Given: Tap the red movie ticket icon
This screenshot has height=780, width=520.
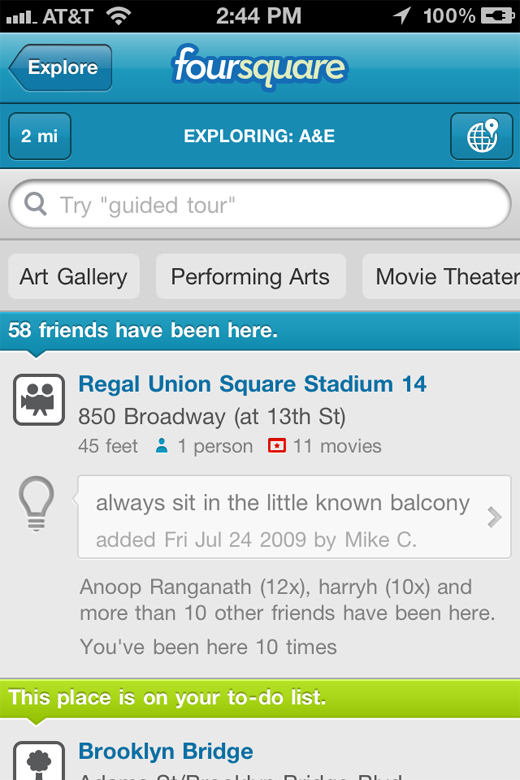Looking at the screenshot, I should click(277, 445).
